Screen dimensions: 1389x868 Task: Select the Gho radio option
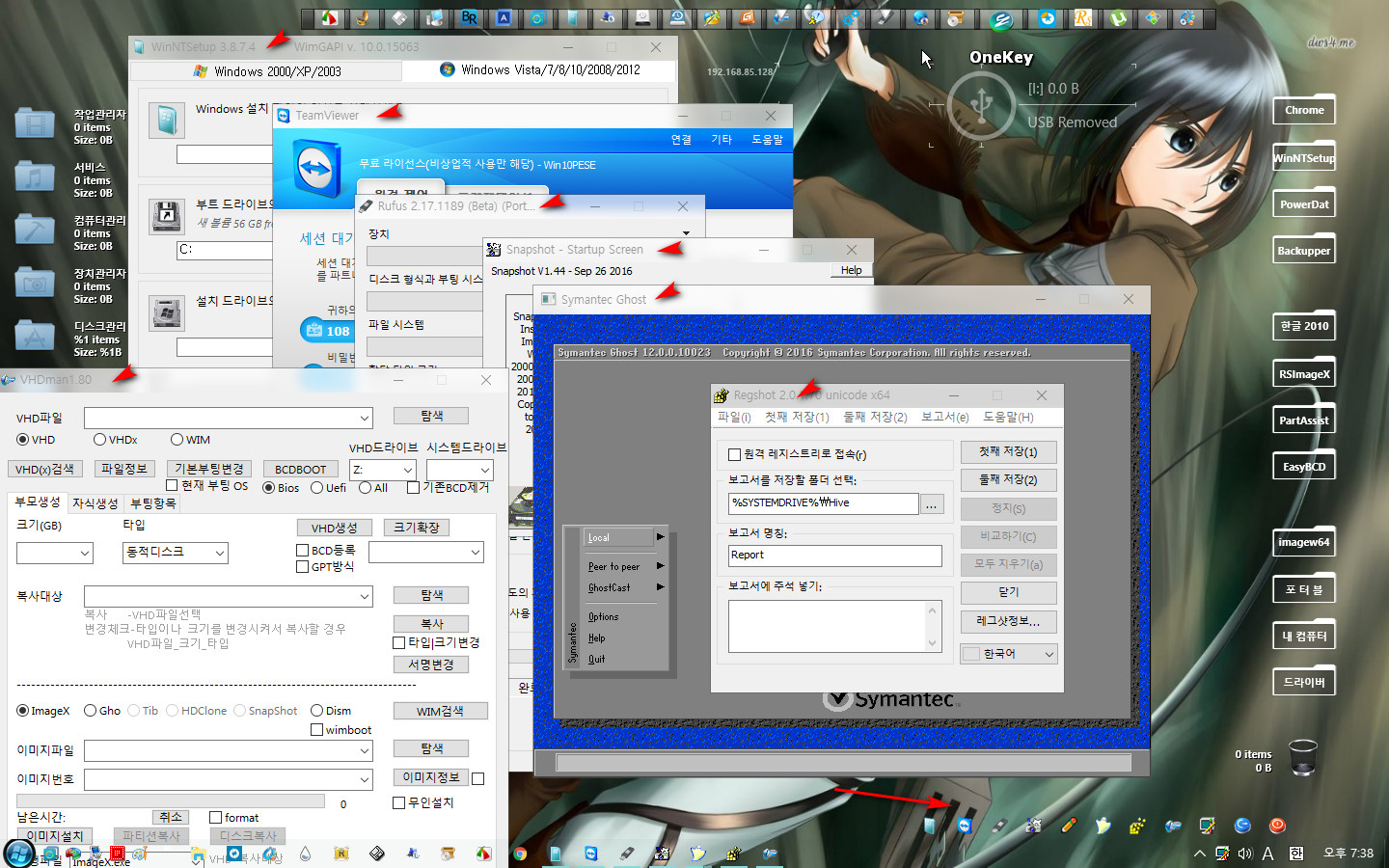pyautogui.click(x=90, y=711)
